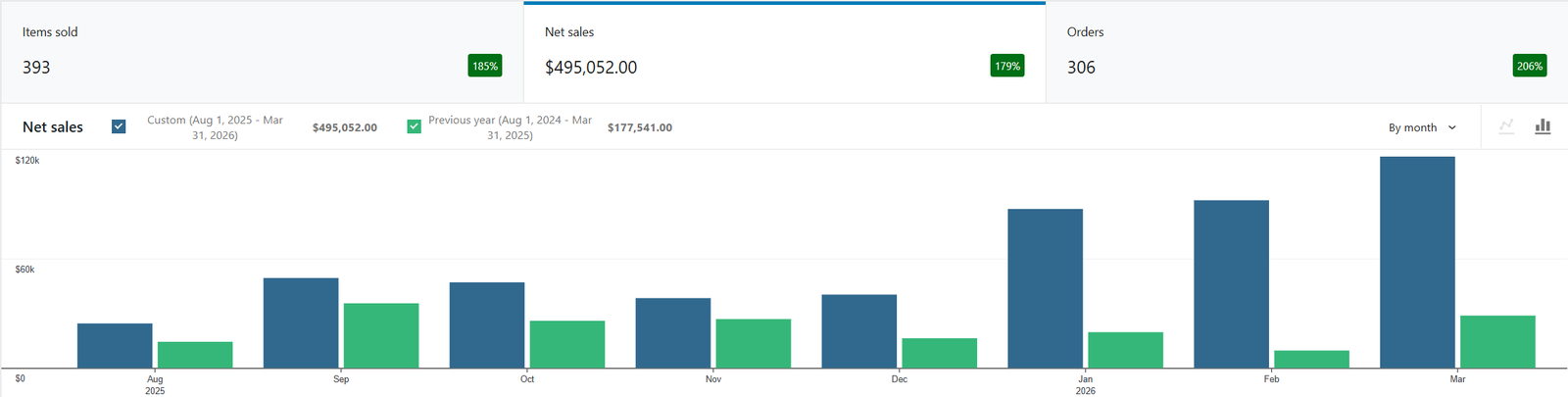Click the blue August 2025 bar

(x=115, y=346)
